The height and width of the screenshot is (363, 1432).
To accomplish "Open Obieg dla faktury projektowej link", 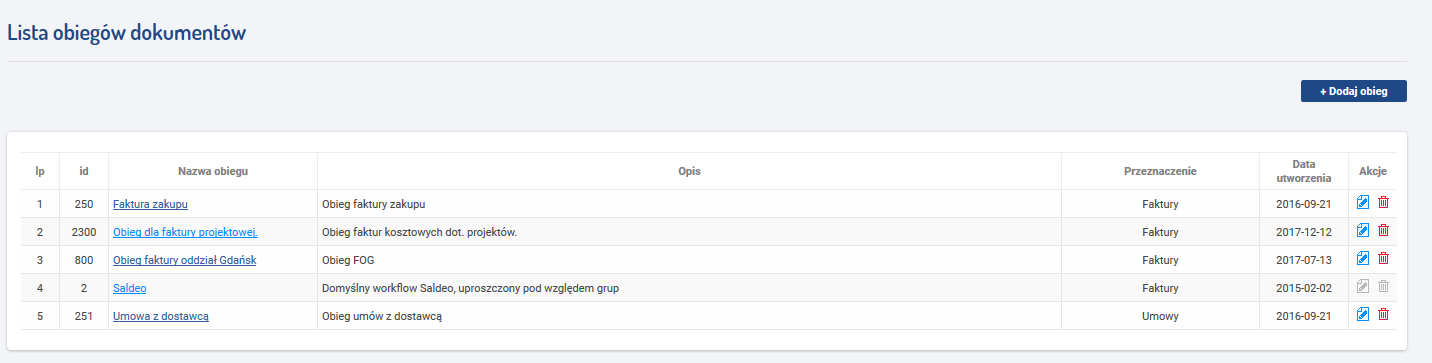I will point(185,232).
